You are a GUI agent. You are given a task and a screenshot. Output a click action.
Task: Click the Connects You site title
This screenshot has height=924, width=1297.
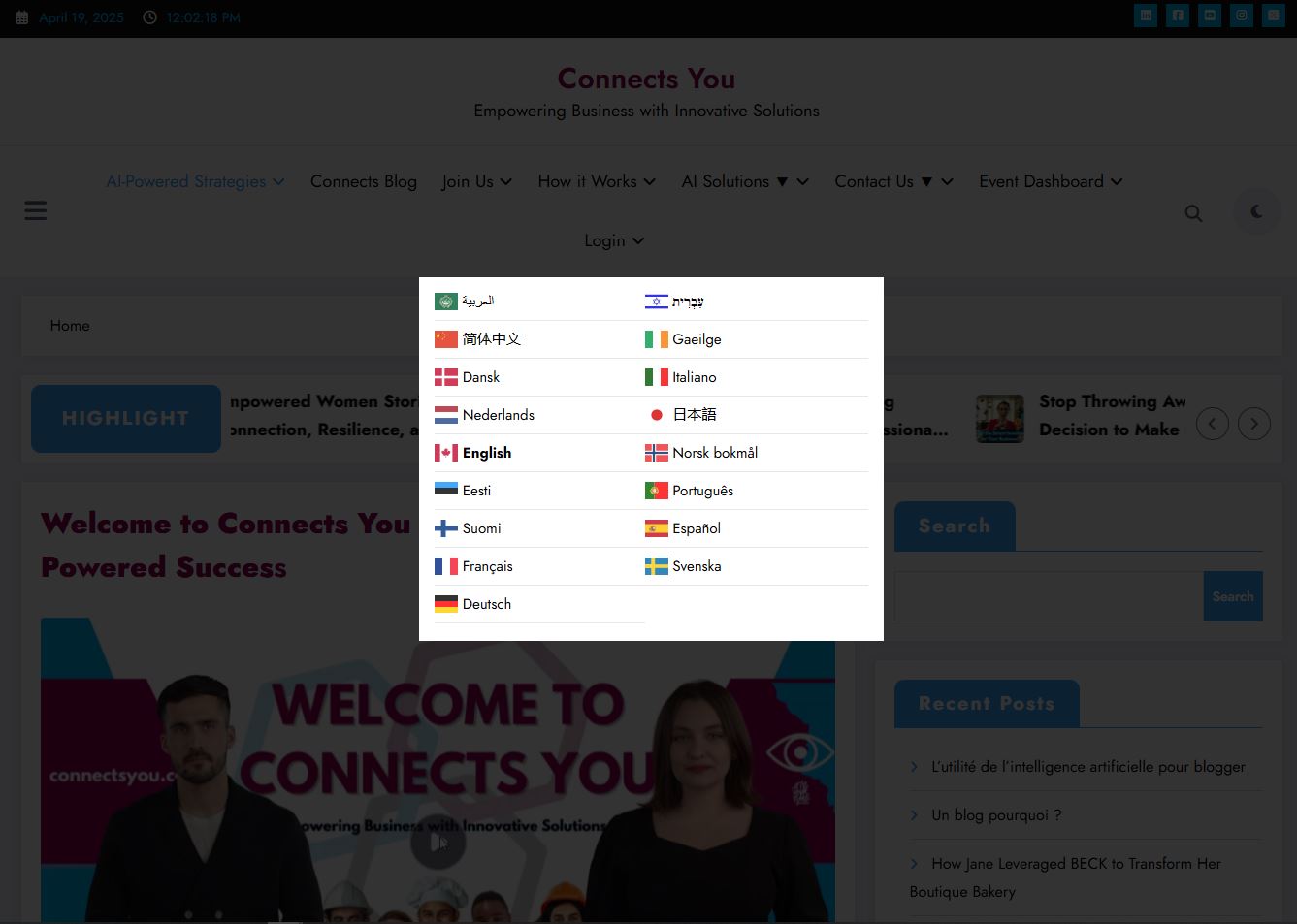point(646,79)
